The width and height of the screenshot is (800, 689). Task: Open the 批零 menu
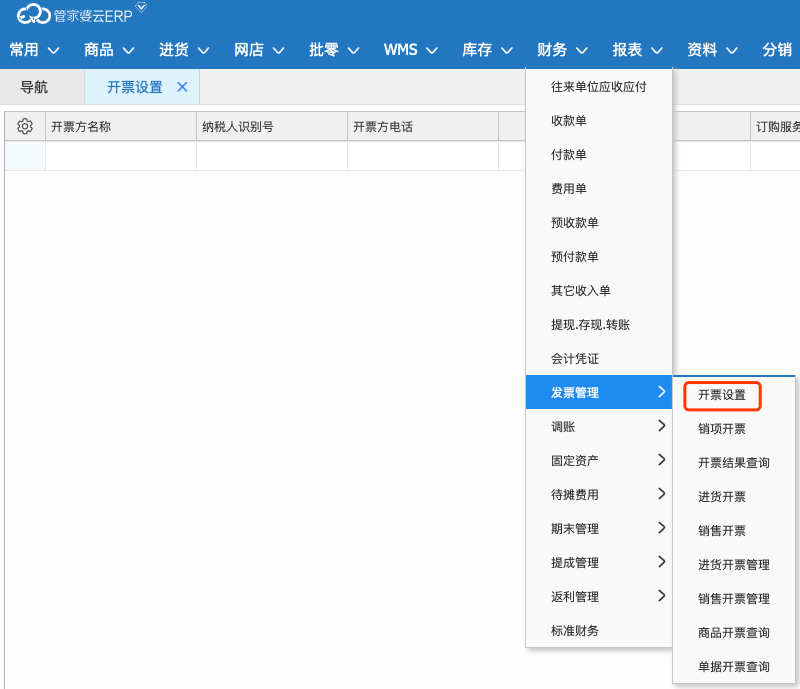[334, 50]
